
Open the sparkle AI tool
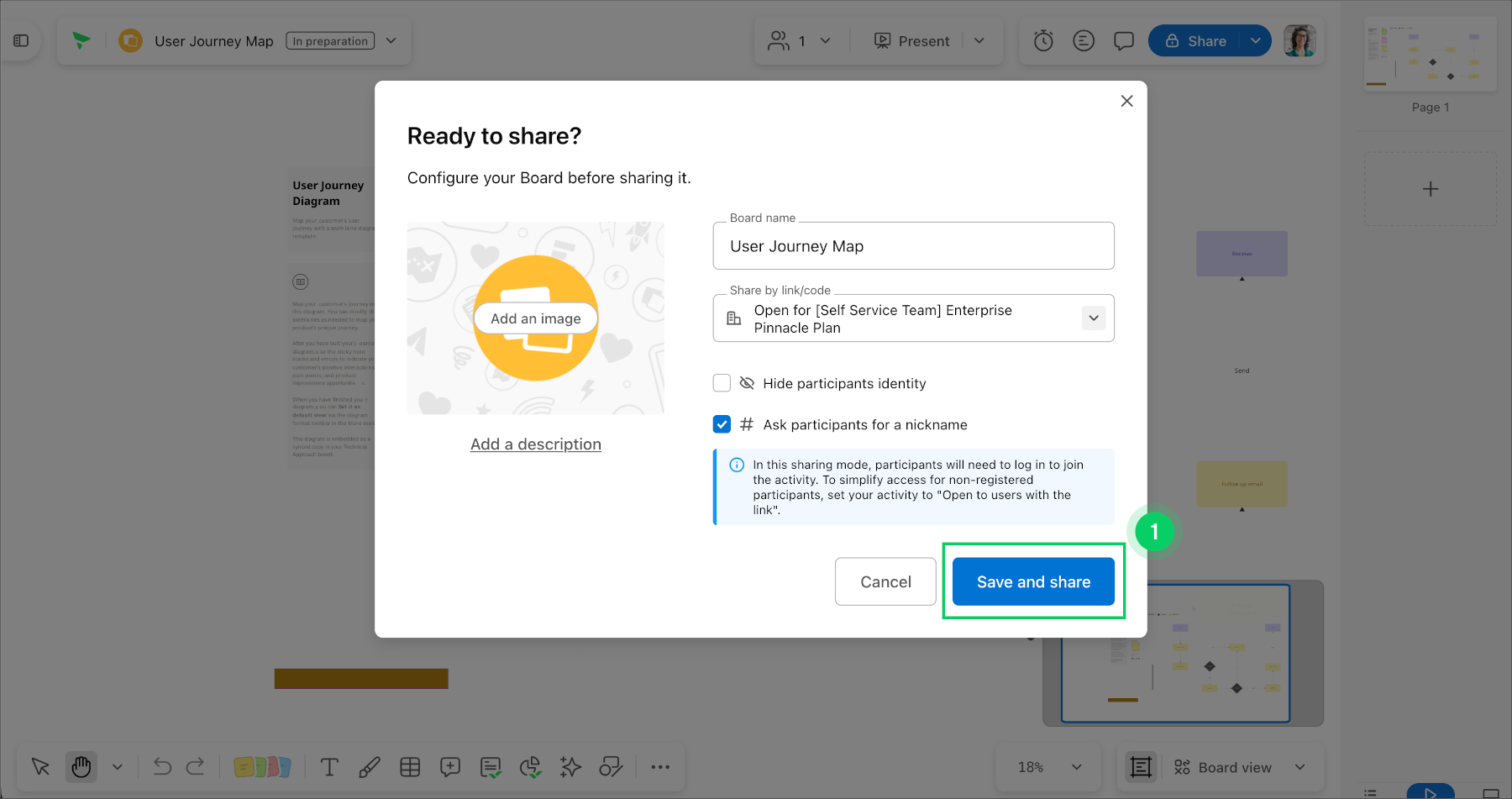coord(570,766)
